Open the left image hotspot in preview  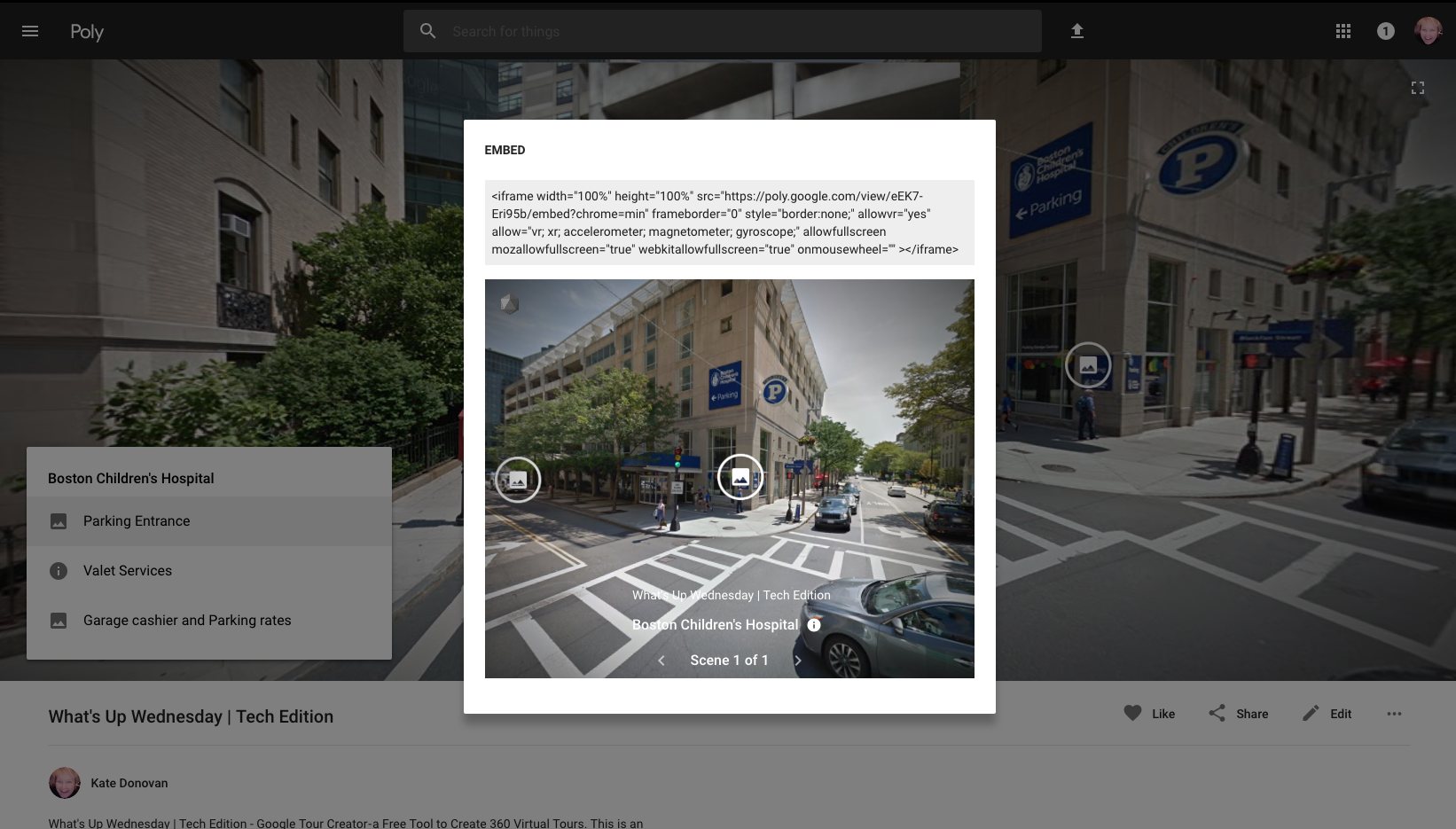click(518, 480)
